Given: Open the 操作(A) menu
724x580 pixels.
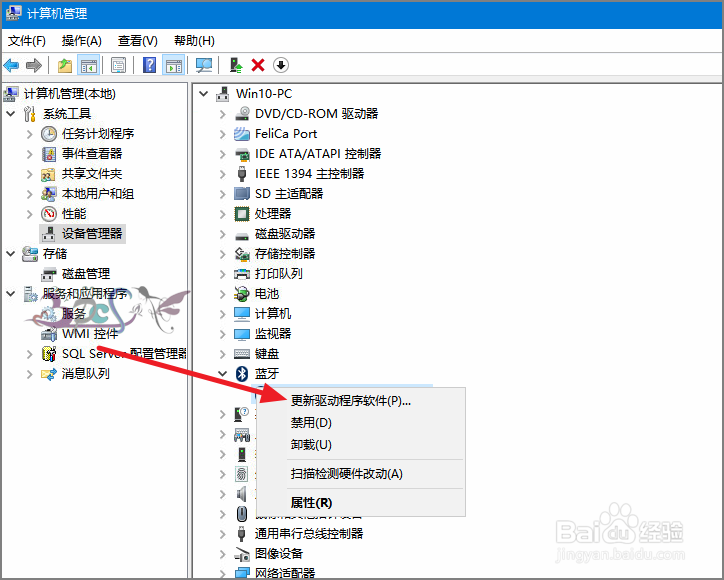Looking at the screenshot, I should point(82,41).
